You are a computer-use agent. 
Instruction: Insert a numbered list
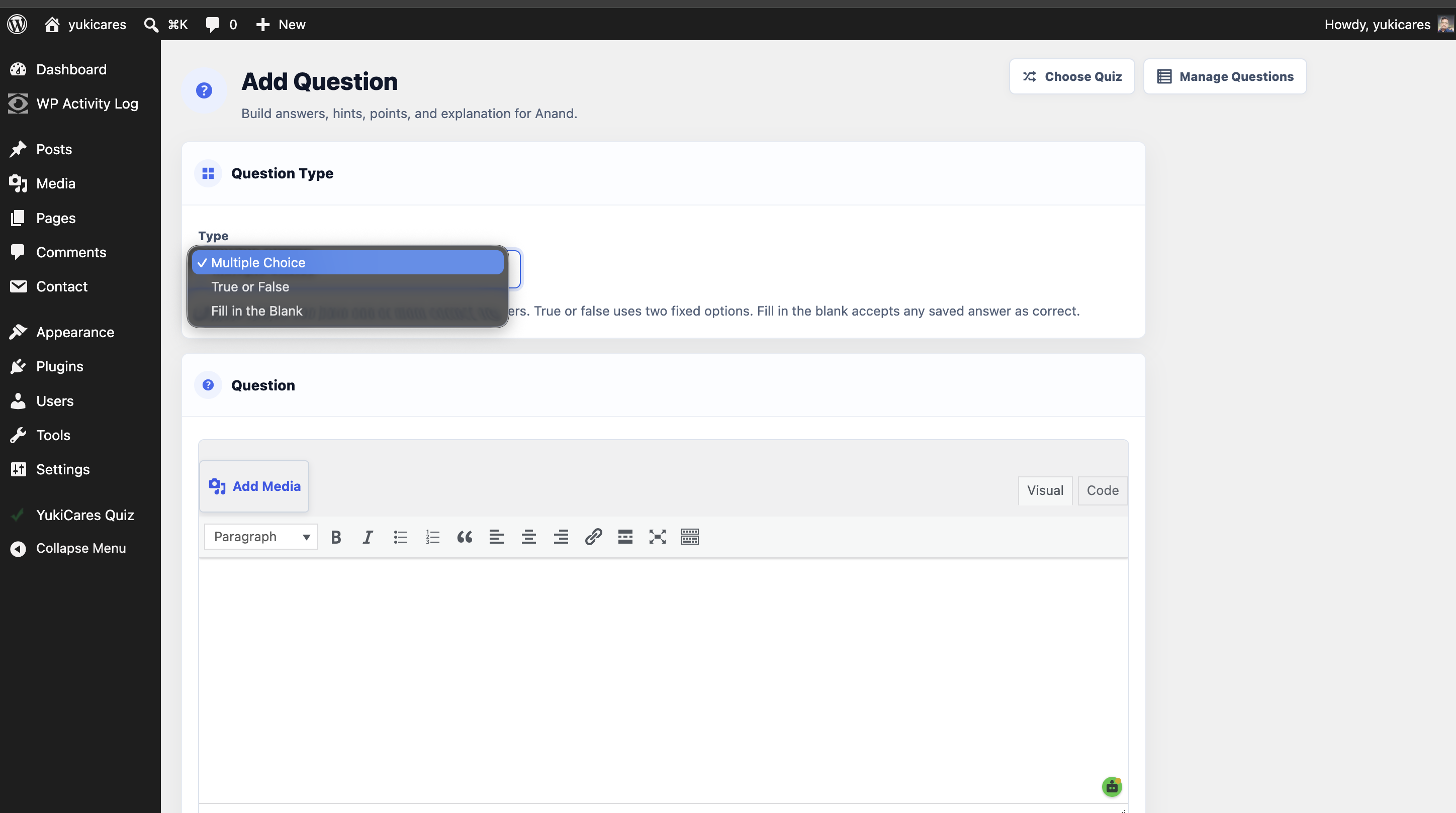coord(432,537)
